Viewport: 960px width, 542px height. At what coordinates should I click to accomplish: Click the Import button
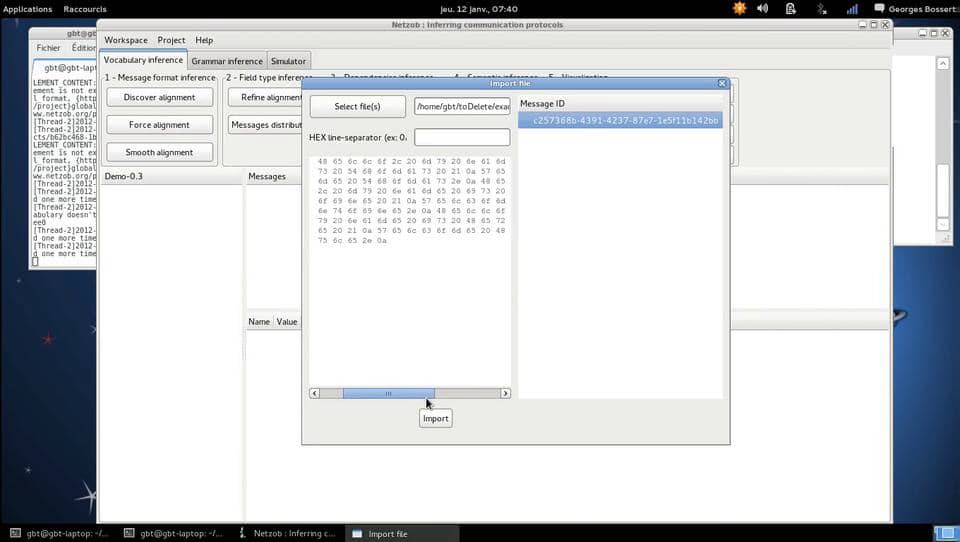pos(436,418)
